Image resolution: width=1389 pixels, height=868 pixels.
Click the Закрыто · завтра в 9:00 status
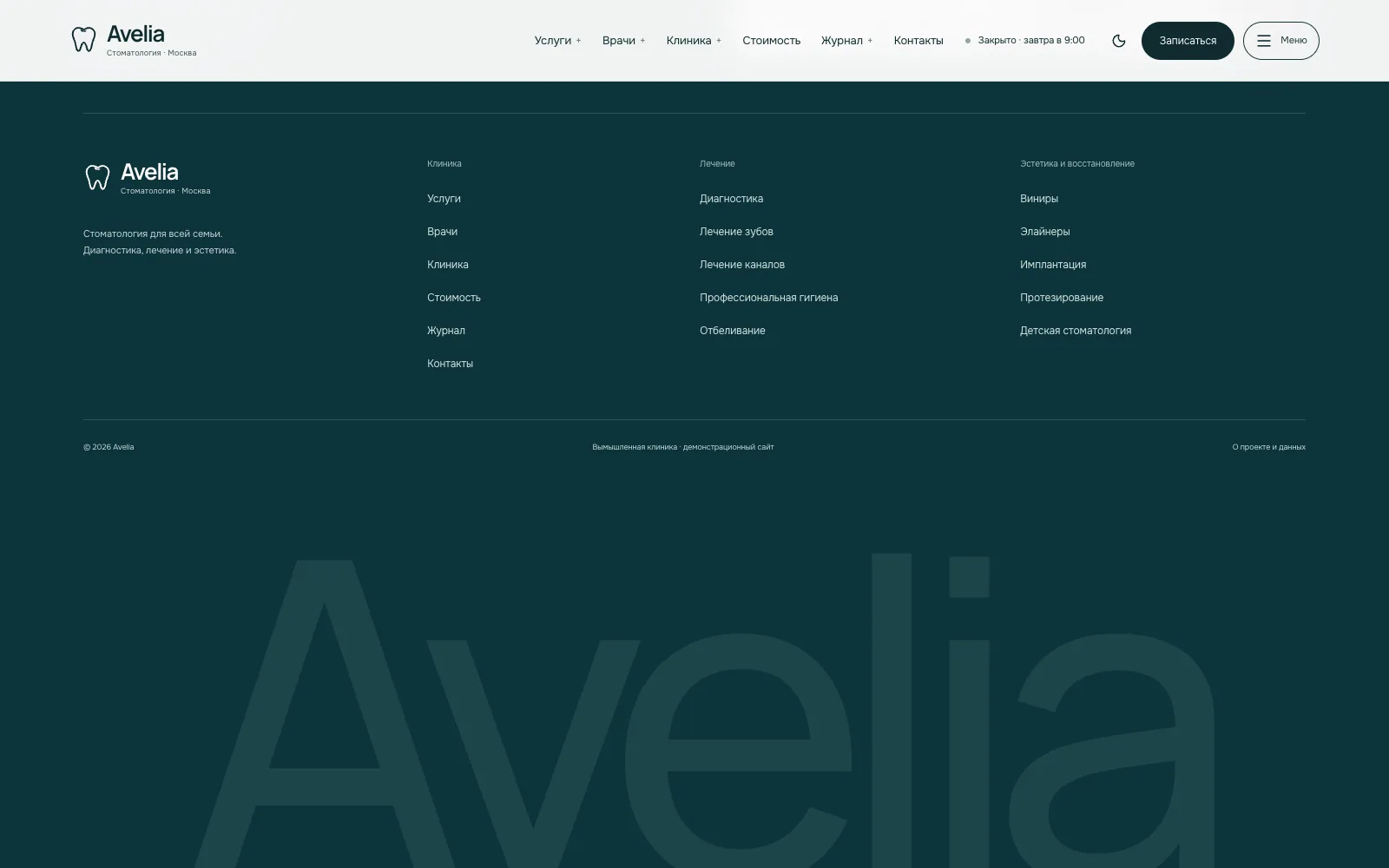pyautogui.click(x=1025, y=40)
